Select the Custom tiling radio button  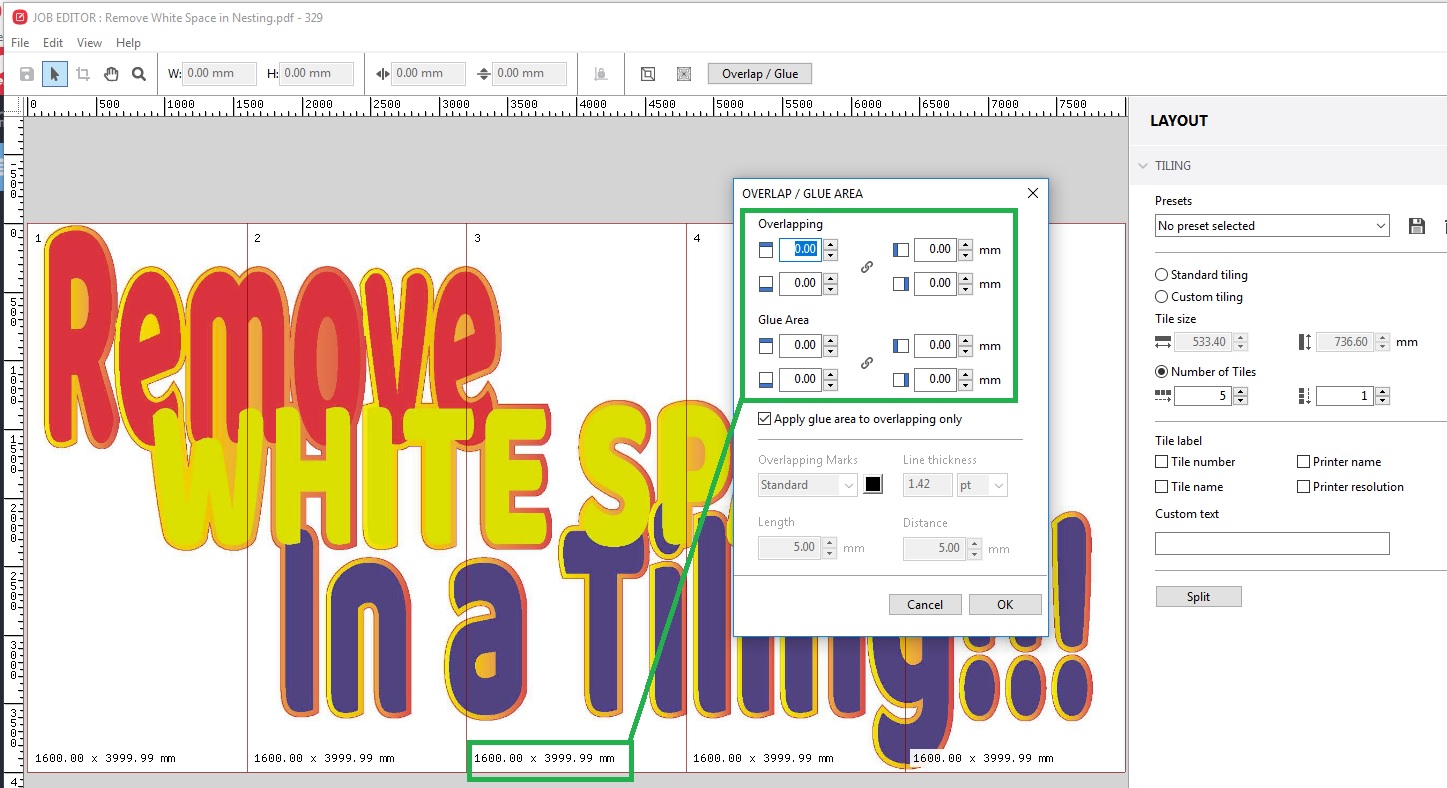[1161, 296]
